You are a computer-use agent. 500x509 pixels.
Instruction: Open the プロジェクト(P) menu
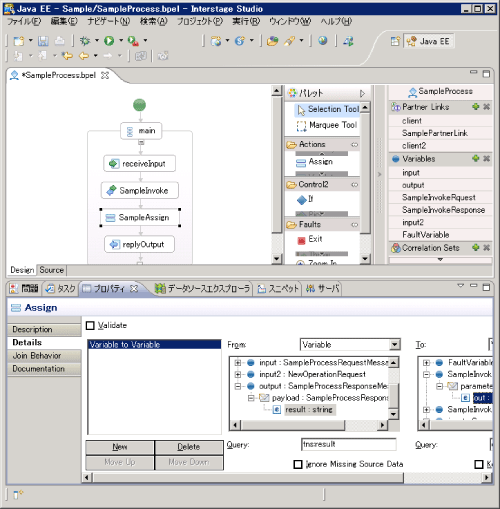199,22
